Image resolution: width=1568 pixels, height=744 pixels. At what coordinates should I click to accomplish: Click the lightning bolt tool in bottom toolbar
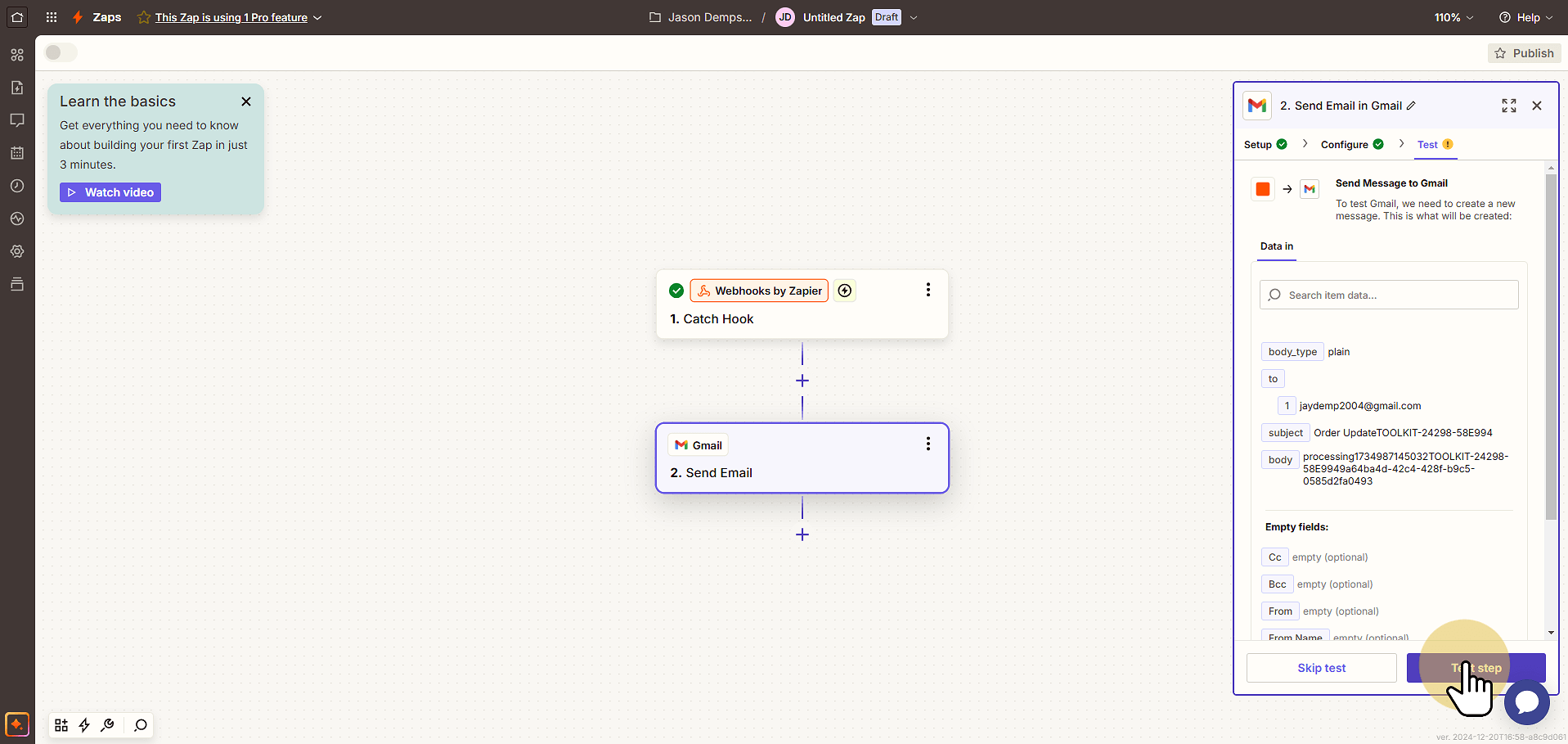pyautogui.click(x=84, y=725)
